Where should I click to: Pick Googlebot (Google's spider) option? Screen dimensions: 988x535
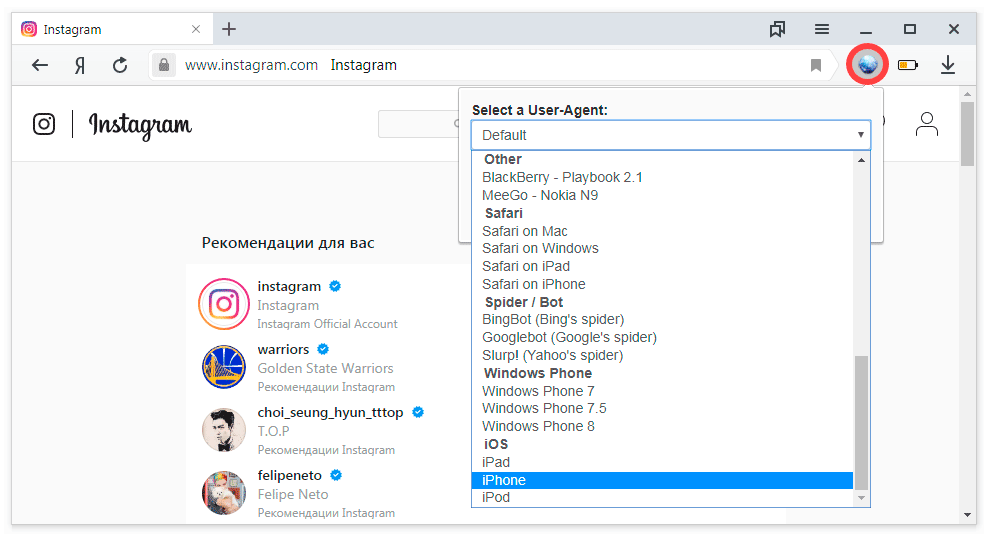pos(569,337)
